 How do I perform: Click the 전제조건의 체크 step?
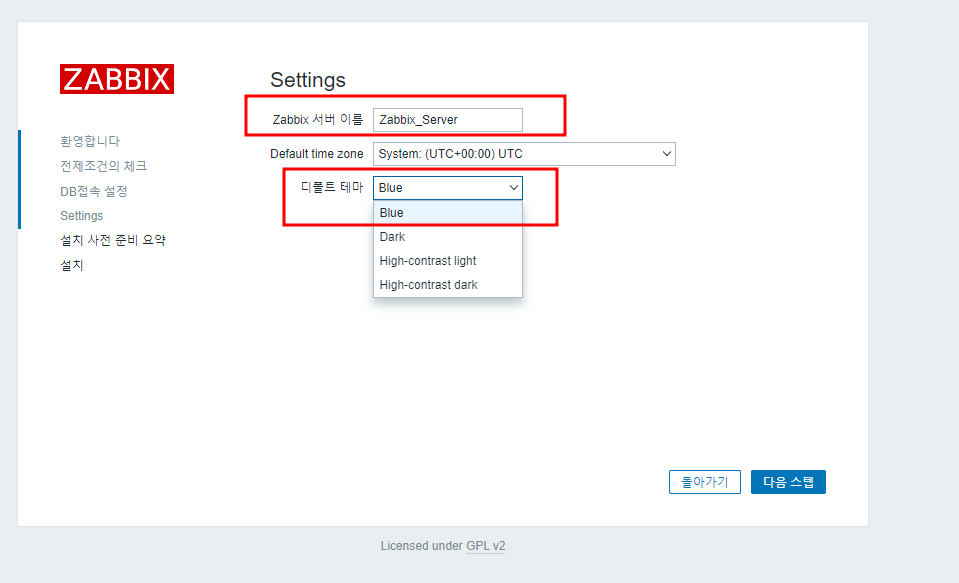103,166
